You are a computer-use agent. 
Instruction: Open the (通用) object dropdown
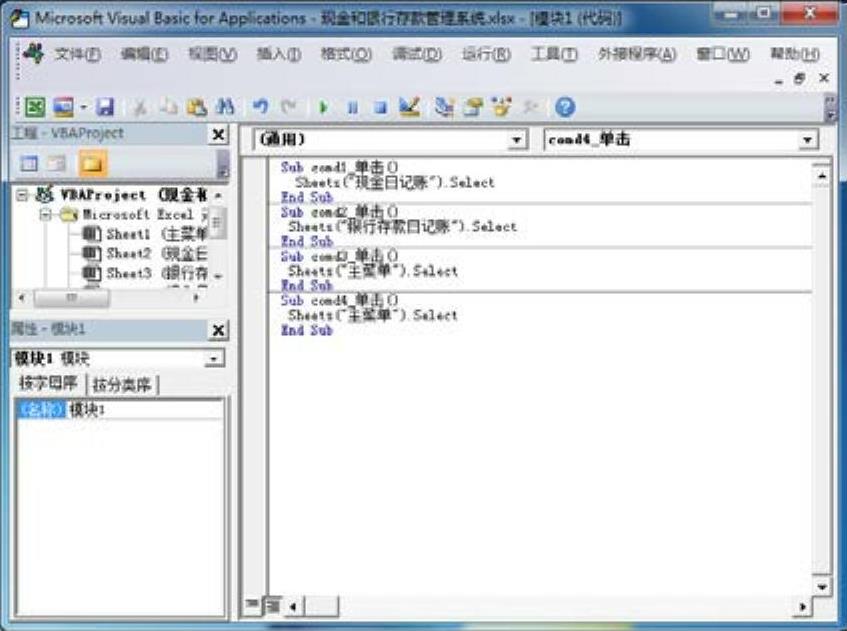pyautogui.click(x=516, y=140)
